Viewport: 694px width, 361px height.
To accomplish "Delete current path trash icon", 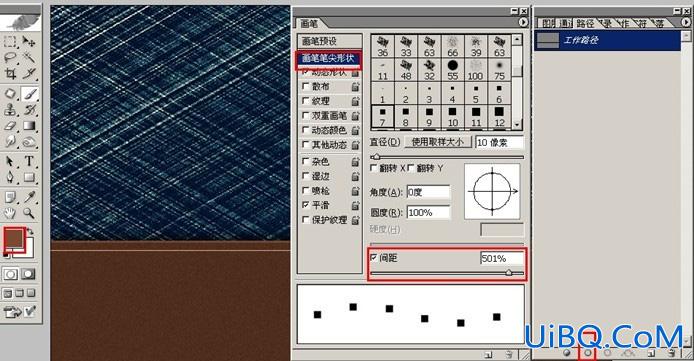I will click(x=671, y=353).
